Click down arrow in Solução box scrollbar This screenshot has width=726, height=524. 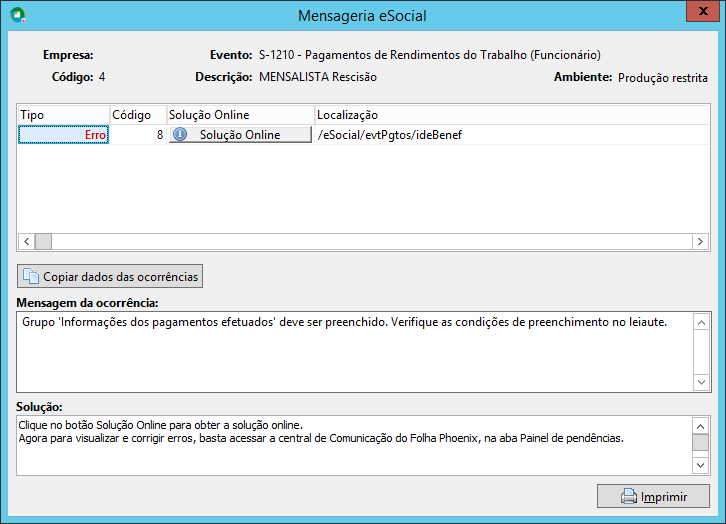tap(701, 465)
